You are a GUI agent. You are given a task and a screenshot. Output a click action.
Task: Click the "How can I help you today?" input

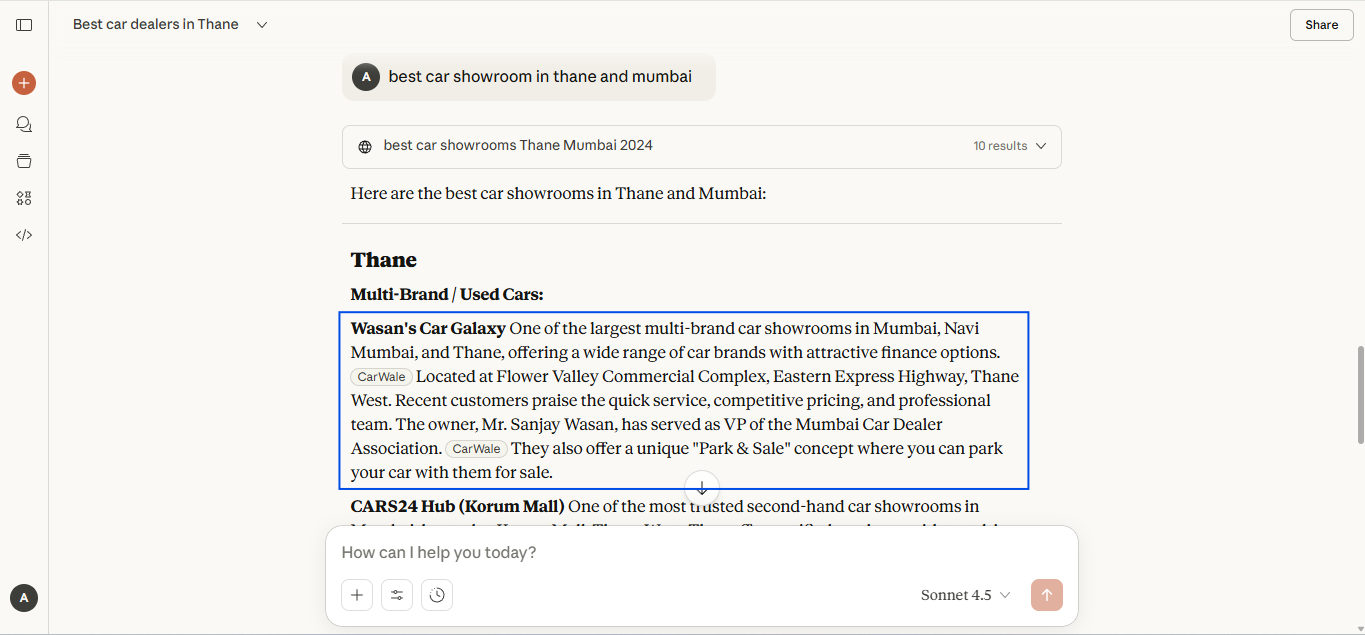(700, 552)
